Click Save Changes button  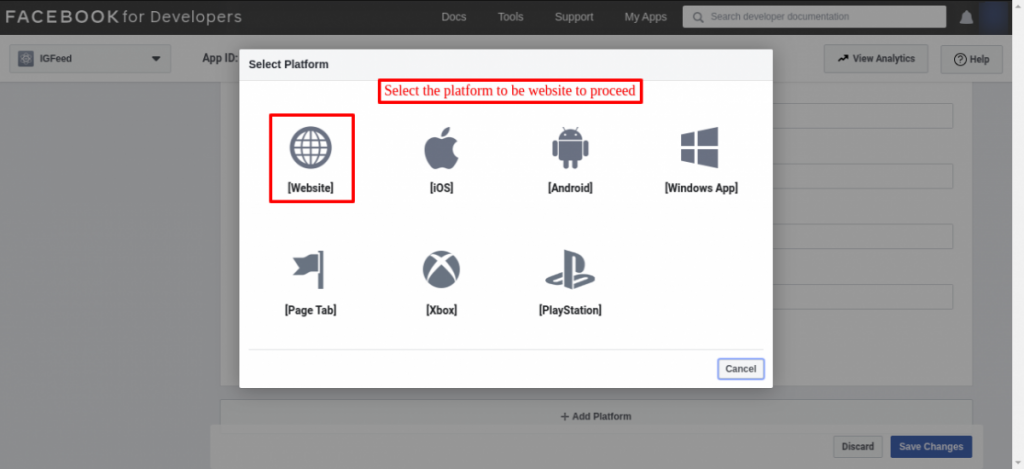[x=931, y=447]
